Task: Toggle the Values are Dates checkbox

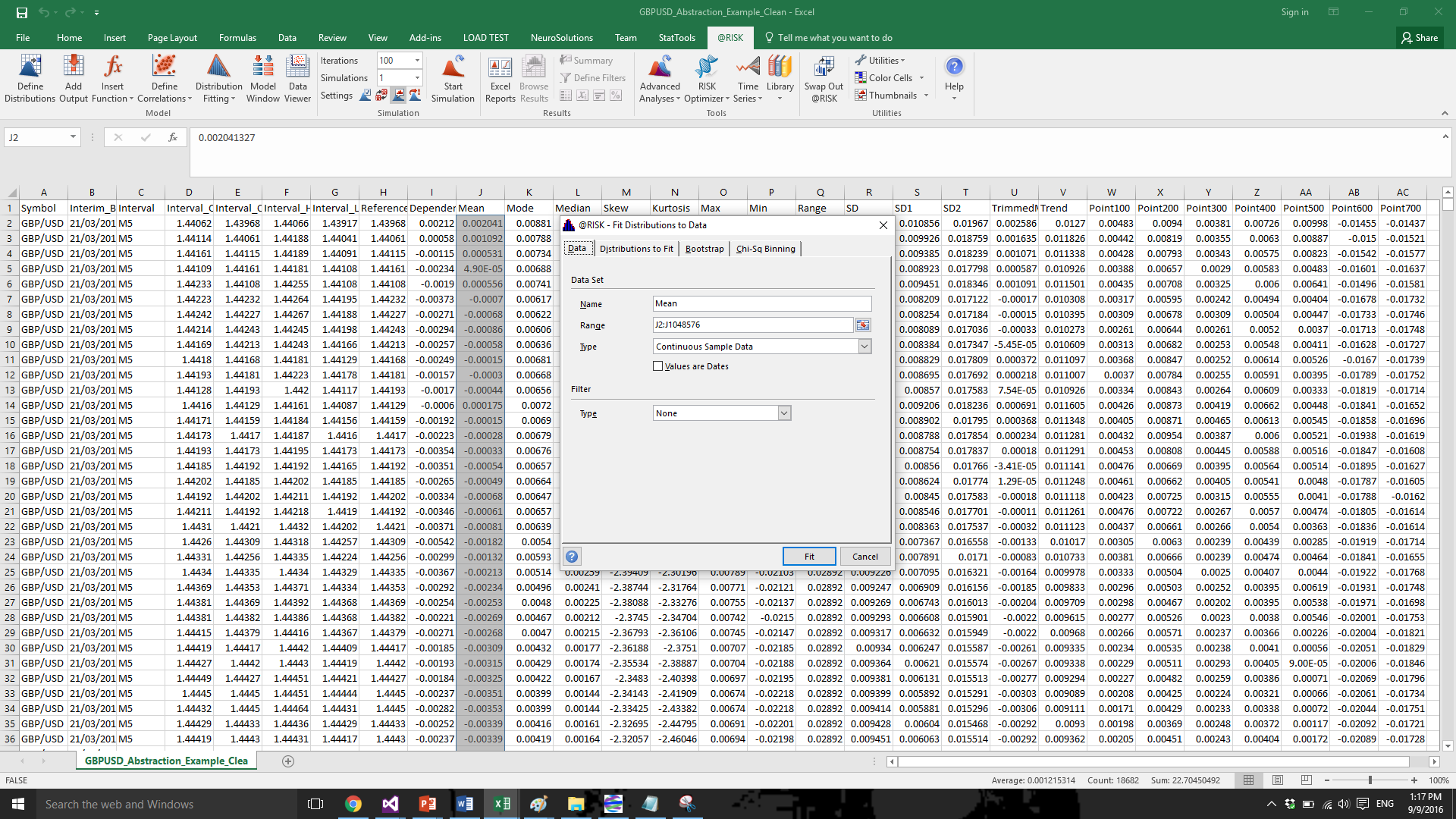Action: (657, 366)
